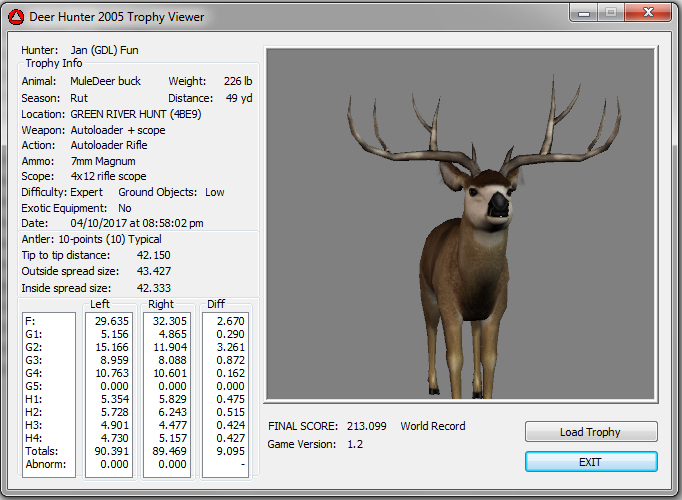Click the FINAL SCORE value 213.099
The width and height of the screenshot is (682, 500).
[x=366, y=426]
